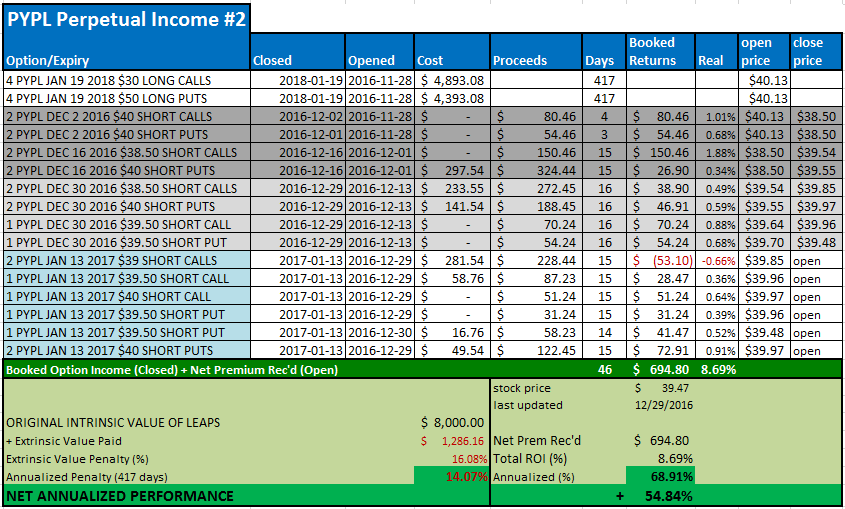
Task: Click the 'stock price' label
Action: pos(522,388)
